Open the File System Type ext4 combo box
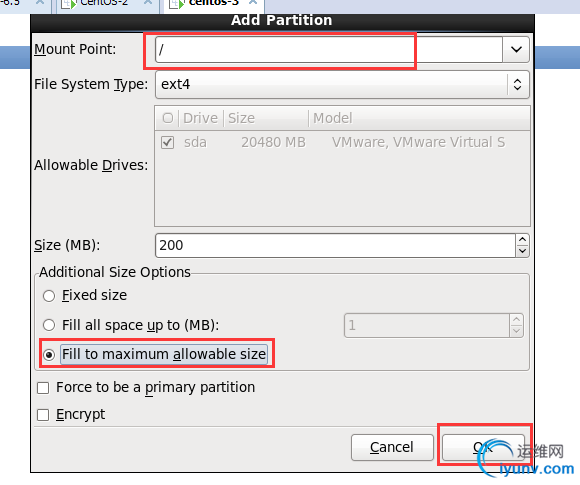The image size is (580, 485). point(342,85)
